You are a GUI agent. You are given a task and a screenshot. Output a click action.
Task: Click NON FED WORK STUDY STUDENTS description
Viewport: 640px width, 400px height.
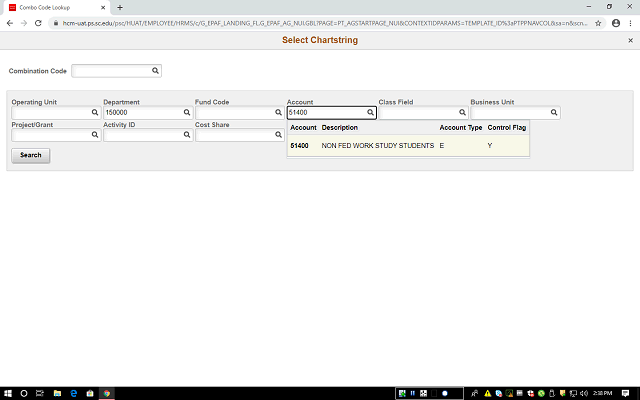point(378,146)
